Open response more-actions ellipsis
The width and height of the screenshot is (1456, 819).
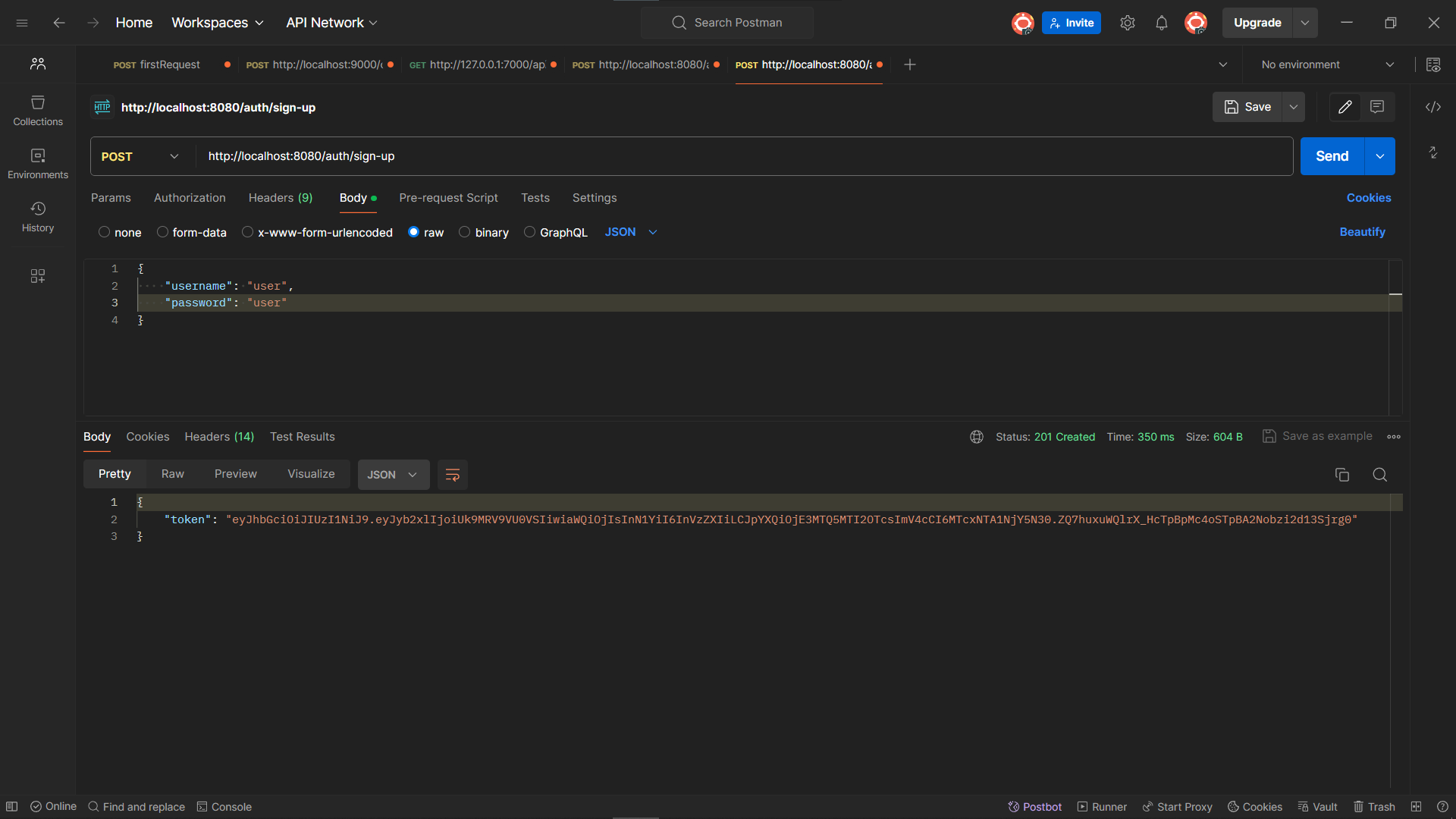[1394, 437]
